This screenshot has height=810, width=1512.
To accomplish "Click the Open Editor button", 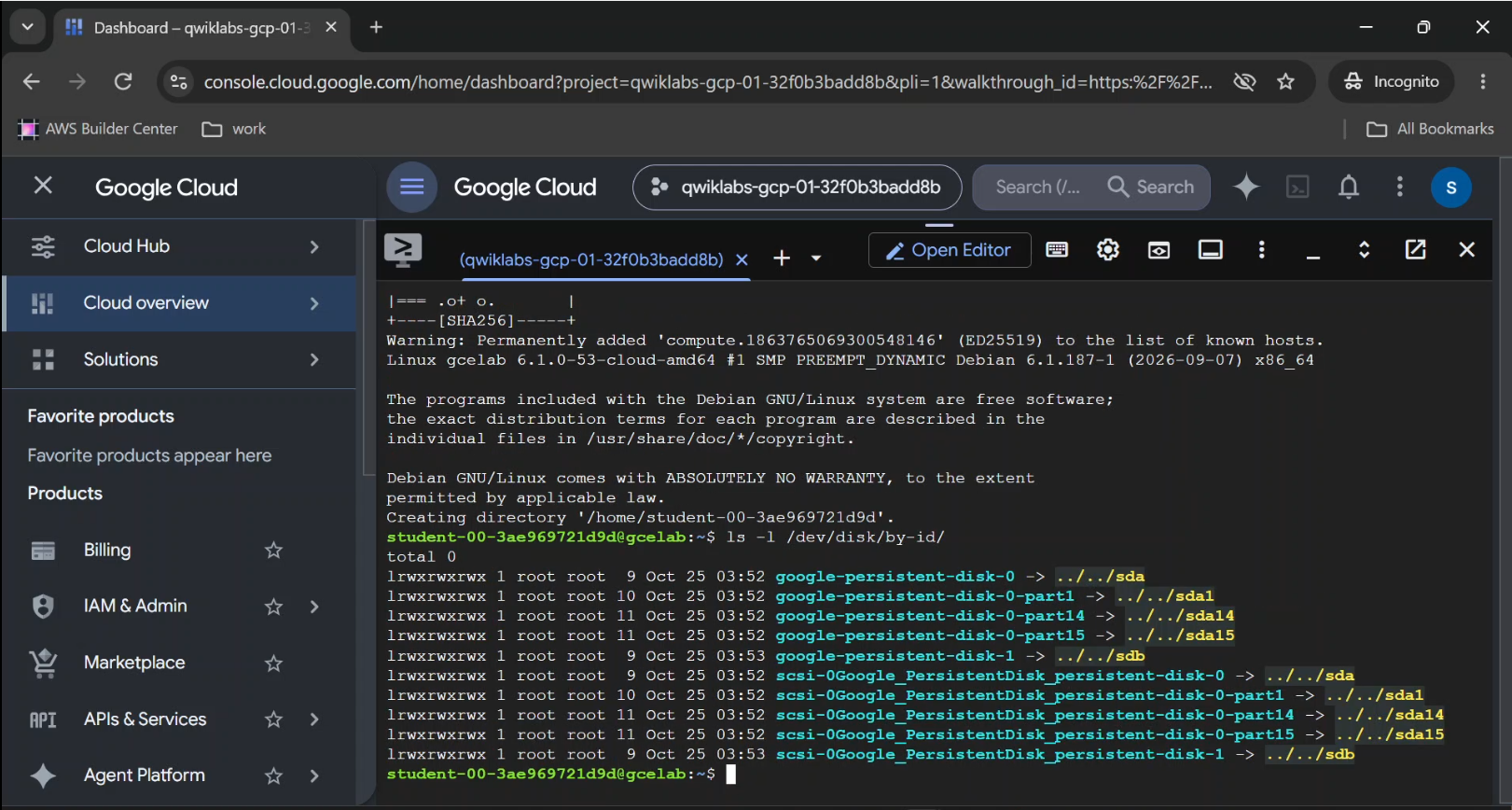I will click(x=950, y=250).
